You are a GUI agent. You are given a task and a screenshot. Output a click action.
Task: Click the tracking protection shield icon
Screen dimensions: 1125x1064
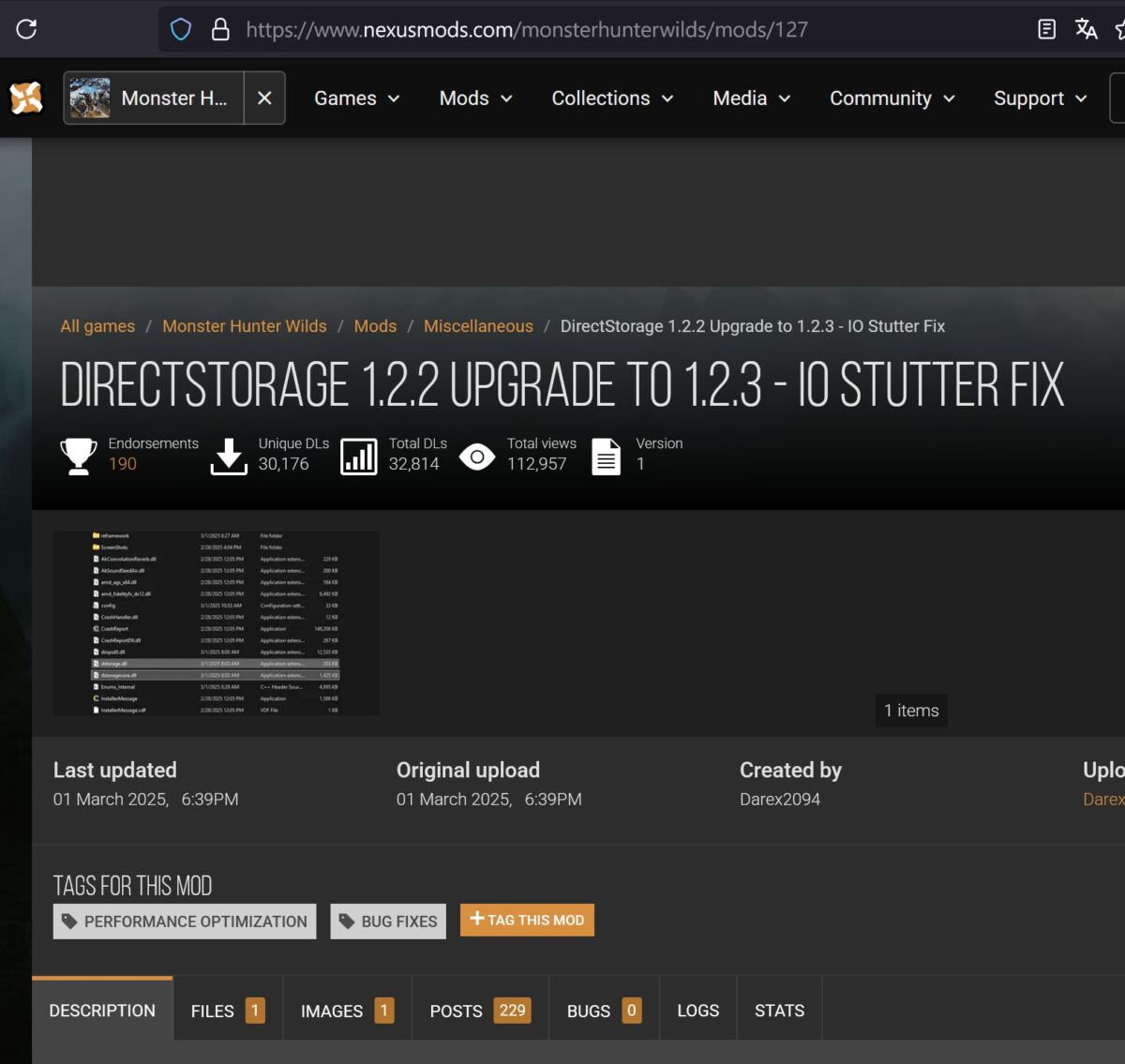tap(181, 30)
